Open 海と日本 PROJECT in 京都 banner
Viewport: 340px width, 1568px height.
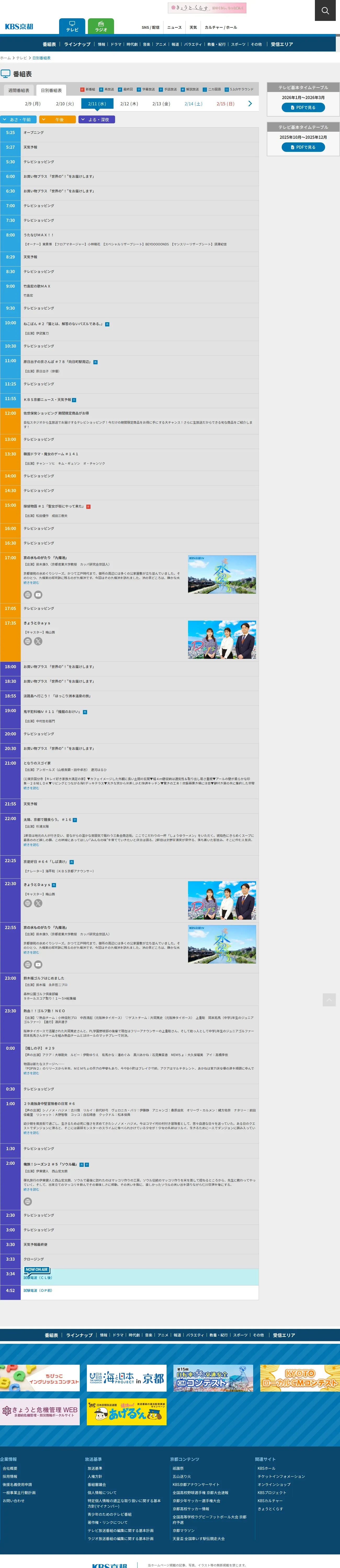tap(127, 1377)
